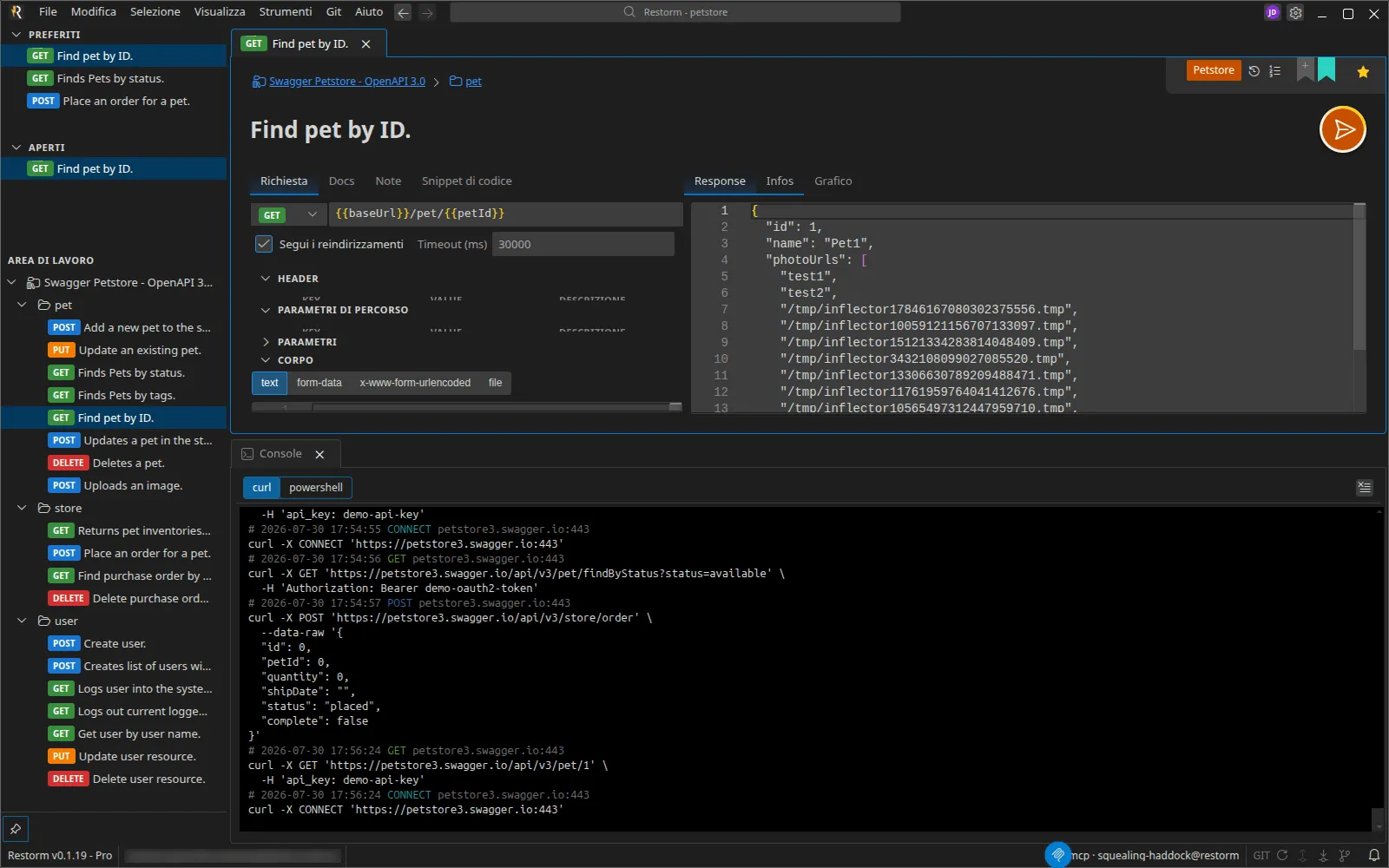Open the numbered list icon beside Petstore

1274,71
